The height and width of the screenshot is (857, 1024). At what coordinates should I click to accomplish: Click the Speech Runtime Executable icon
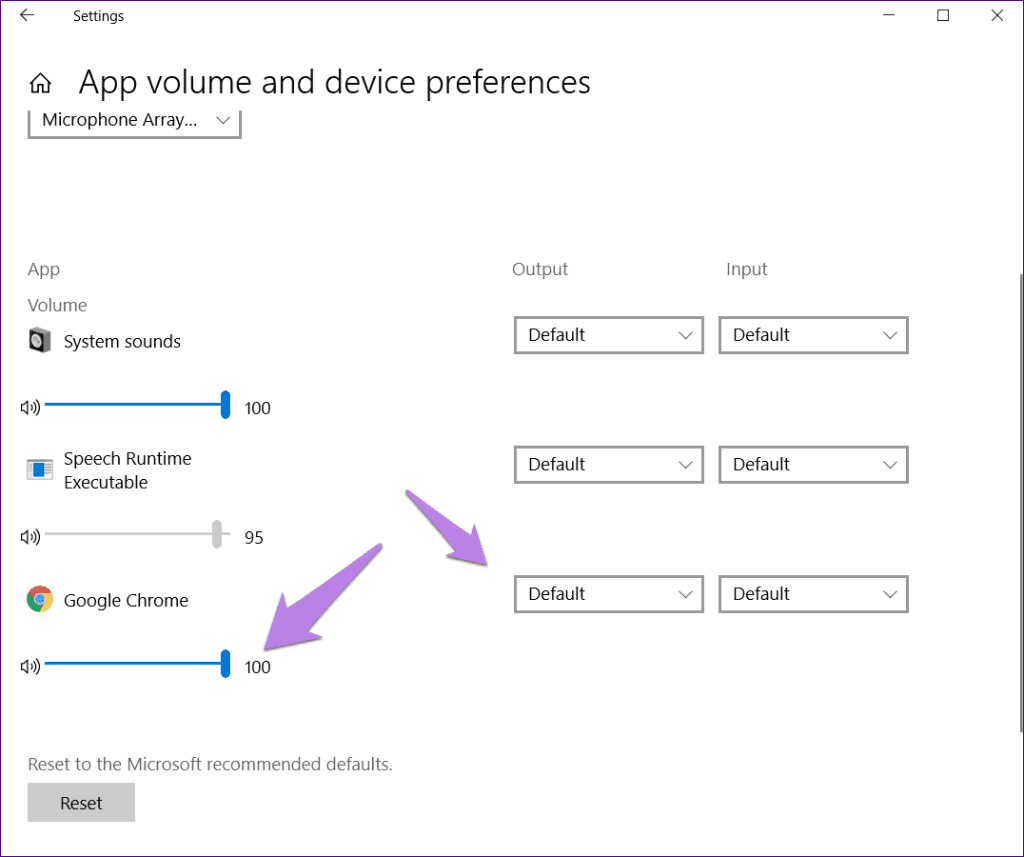39,468
